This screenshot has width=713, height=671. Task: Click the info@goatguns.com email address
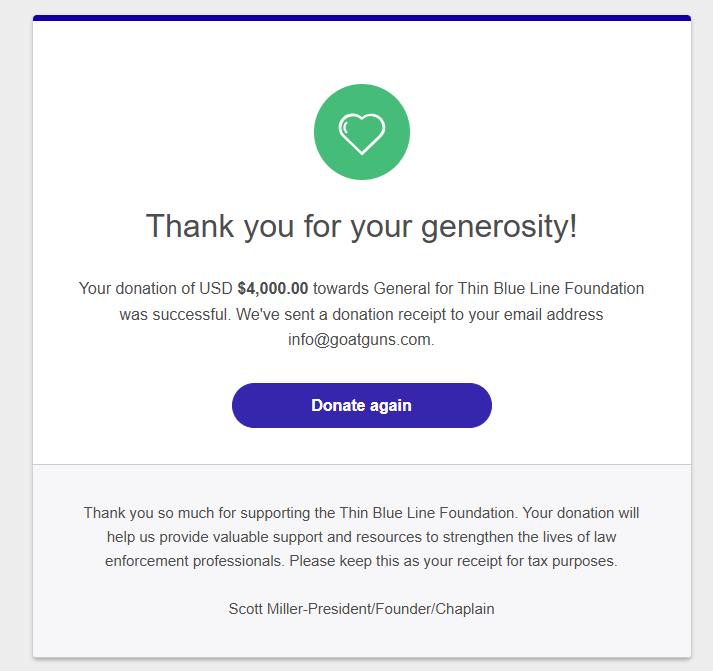click(361, 340)
